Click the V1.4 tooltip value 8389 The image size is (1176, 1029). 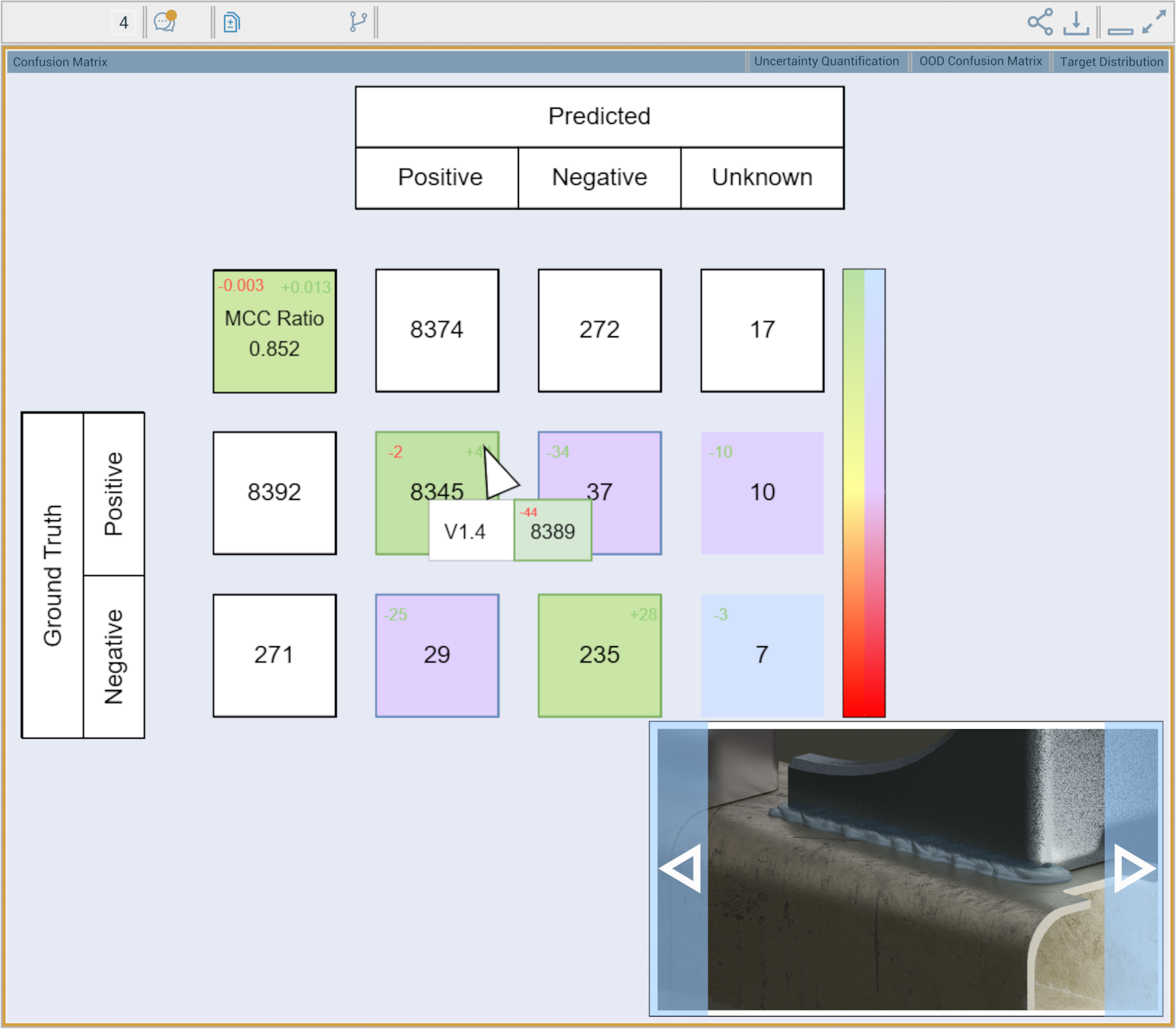pyautogui.click(x=552, y=531)
